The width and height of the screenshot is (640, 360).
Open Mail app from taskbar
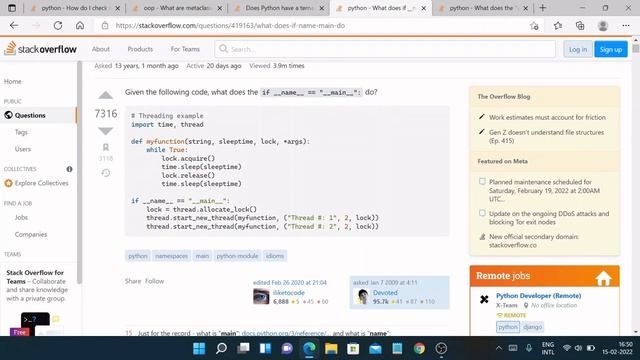(x=375, y=348)
